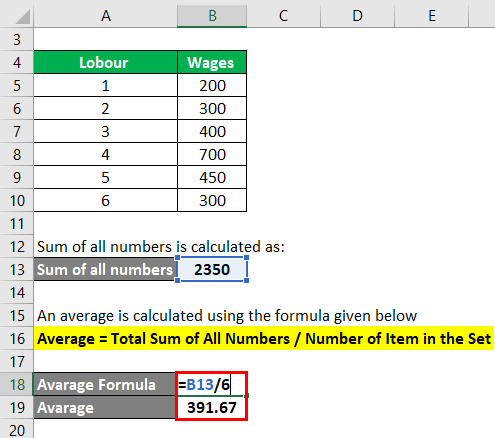Click the formula cell containing =B13/6
Image resolution: width=495 pixels, height=438 pixels.
point(212,384)
